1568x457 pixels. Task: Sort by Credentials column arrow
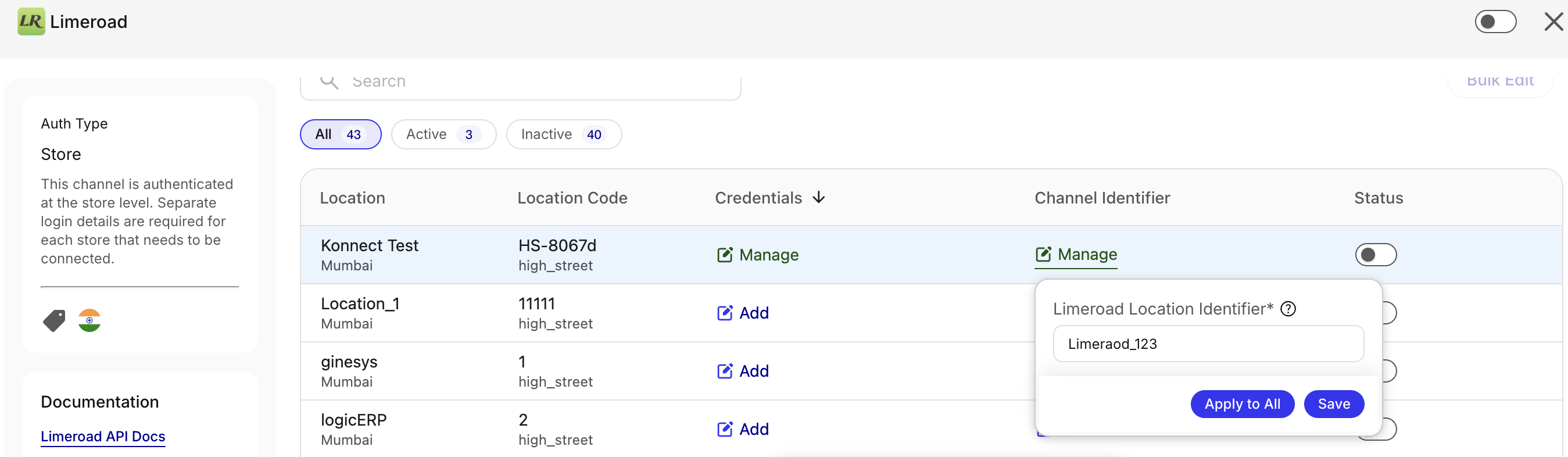click(x=819, y=198)
